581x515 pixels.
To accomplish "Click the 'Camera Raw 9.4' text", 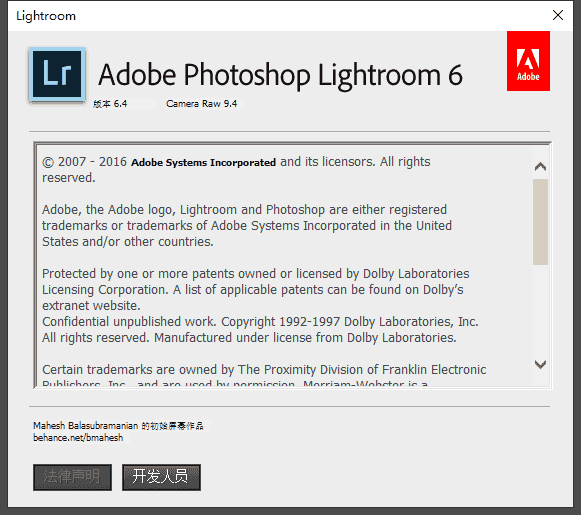I will pos(202,104).
